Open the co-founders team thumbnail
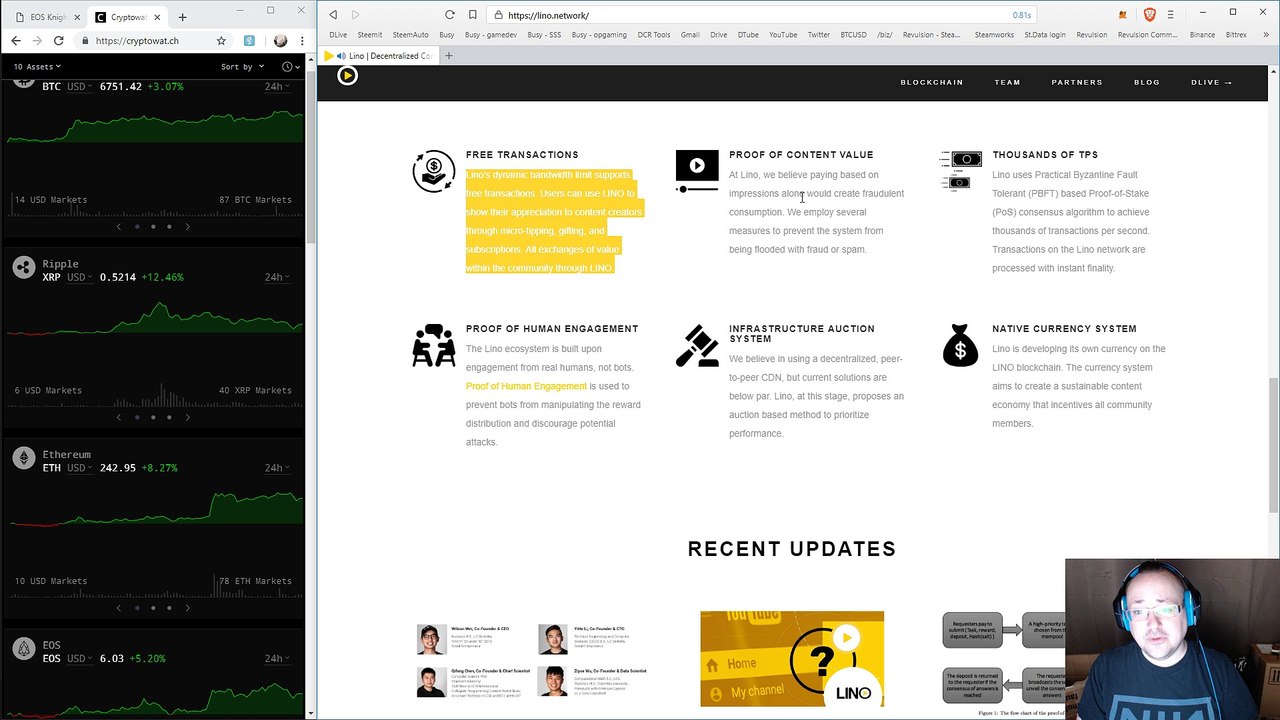The height and width of the screenshot is (720, 1280). click(x=532, y=660)
